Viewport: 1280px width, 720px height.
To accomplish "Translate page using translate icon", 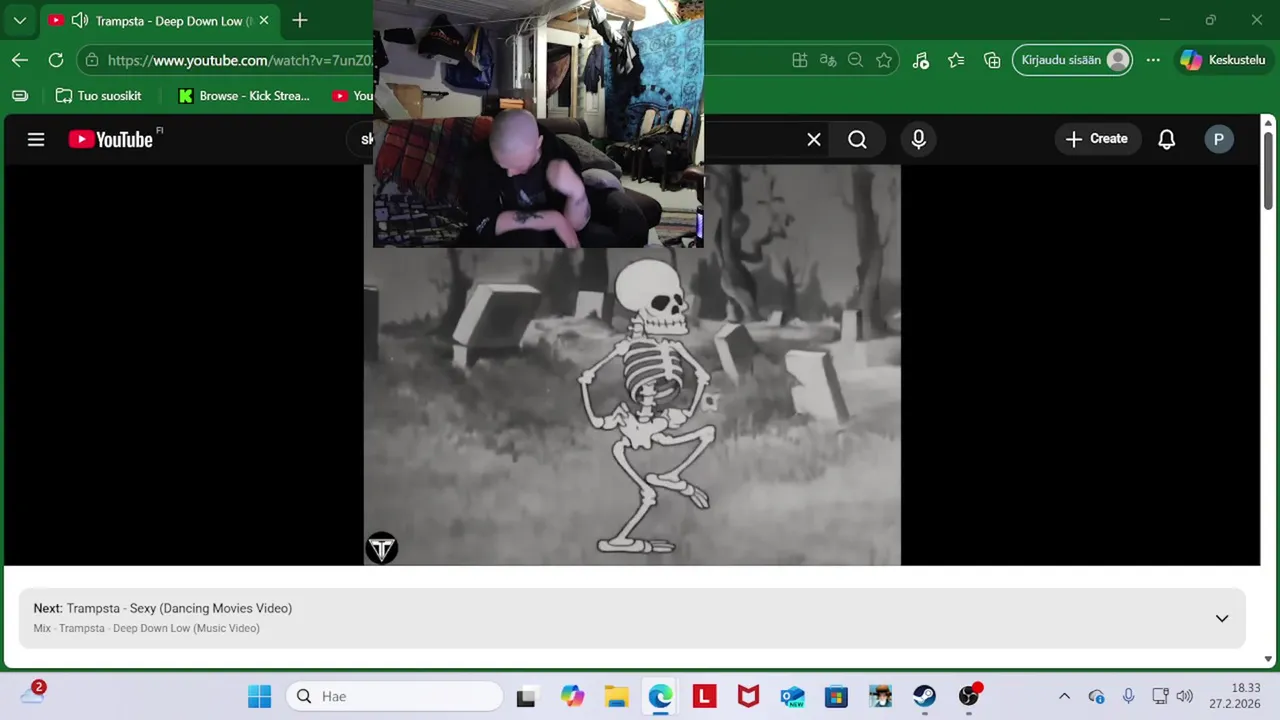I will (827, 60).
